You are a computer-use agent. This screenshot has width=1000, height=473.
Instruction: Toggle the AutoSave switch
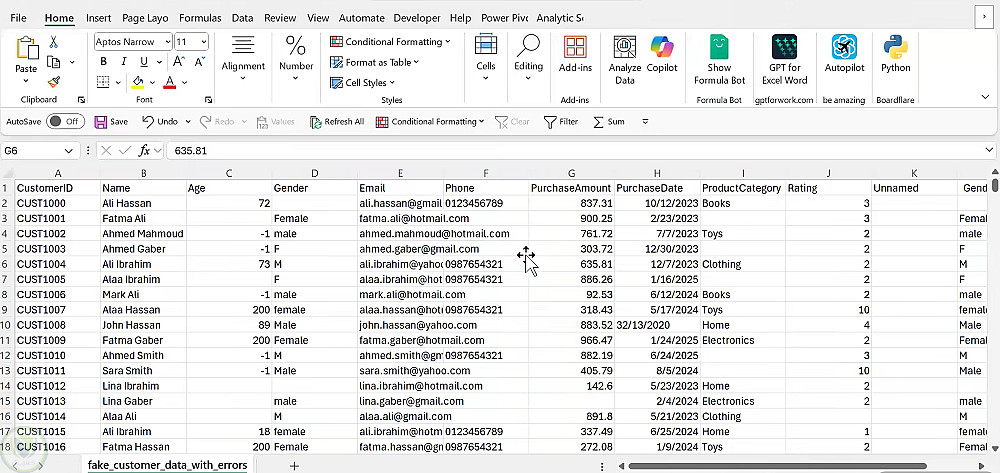[x=65, y=121]
